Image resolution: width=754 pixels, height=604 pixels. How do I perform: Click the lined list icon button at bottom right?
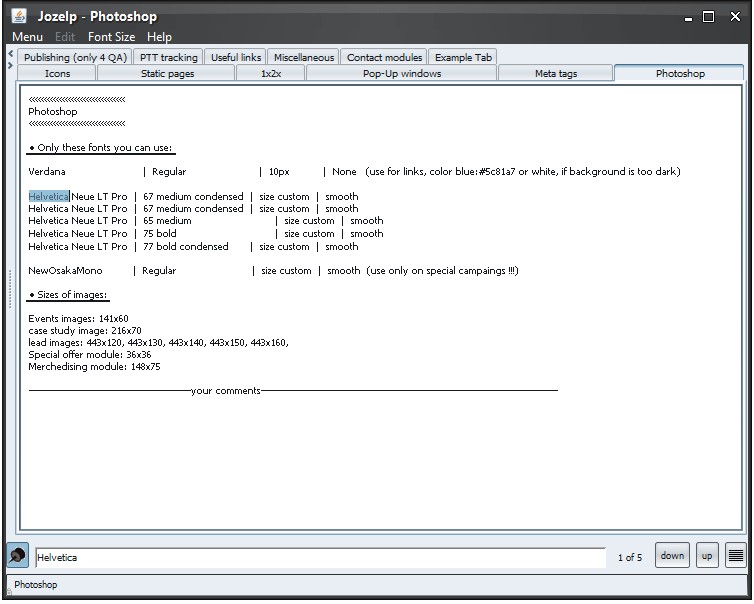point(735,556)
